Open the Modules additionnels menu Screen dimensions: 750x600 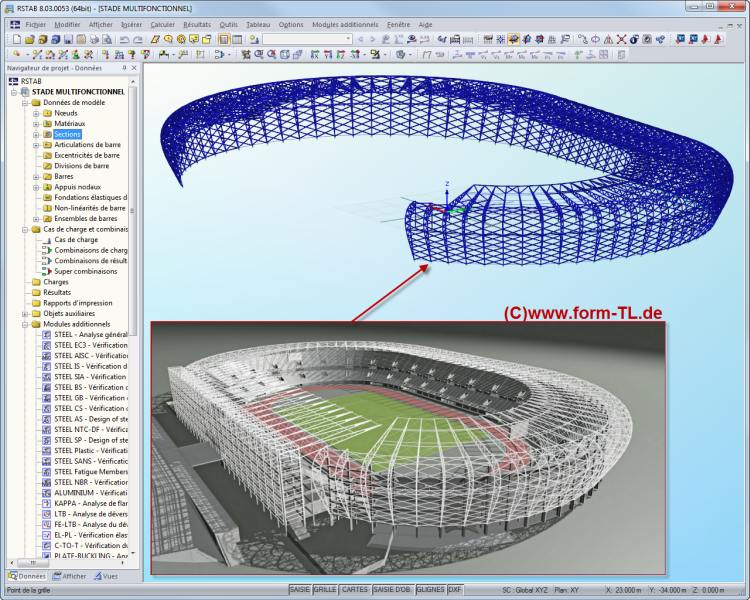point(345,24)
